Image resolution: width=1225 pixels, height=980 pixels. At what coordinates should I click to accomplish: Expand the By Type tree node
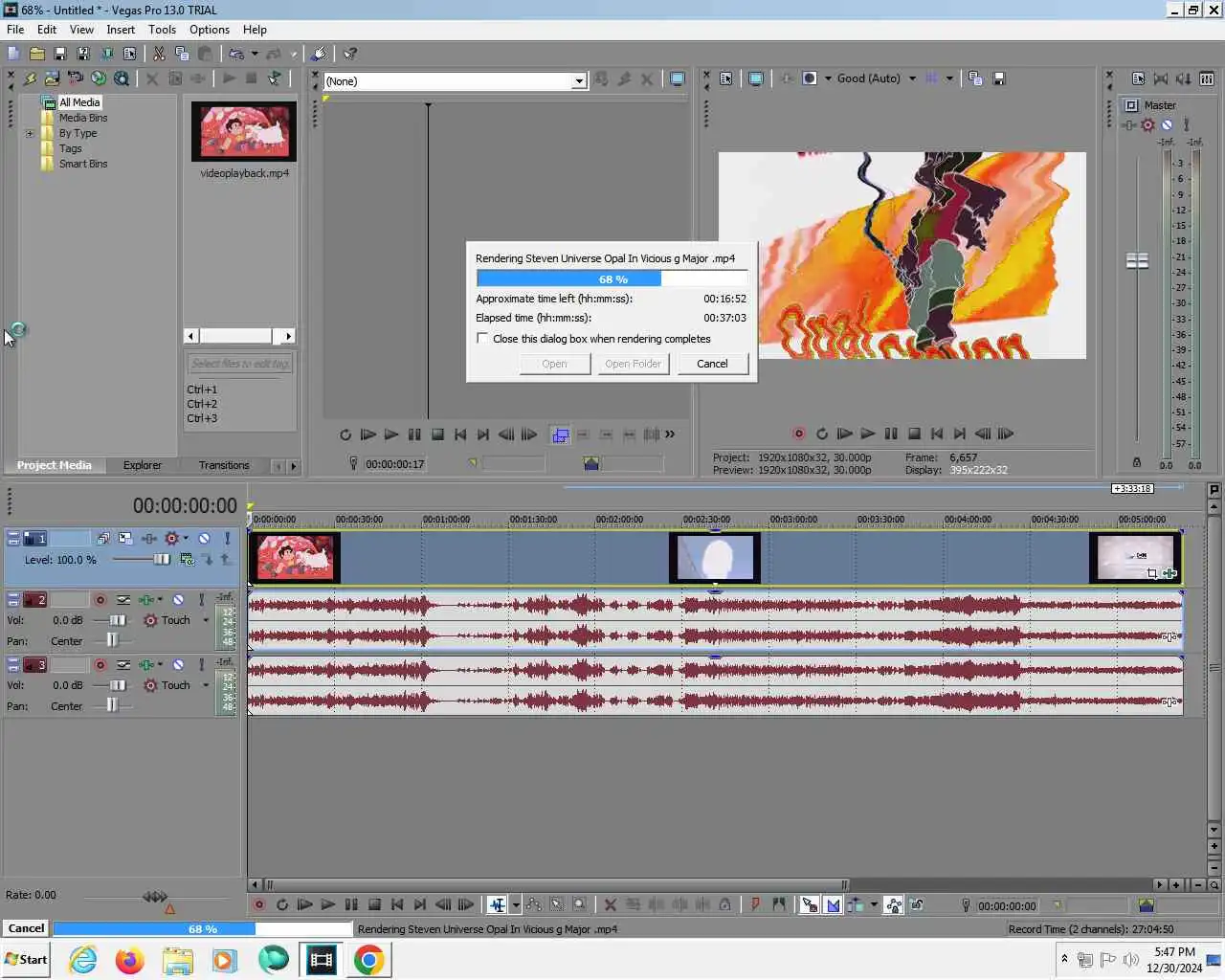click(x=30, y=134)
